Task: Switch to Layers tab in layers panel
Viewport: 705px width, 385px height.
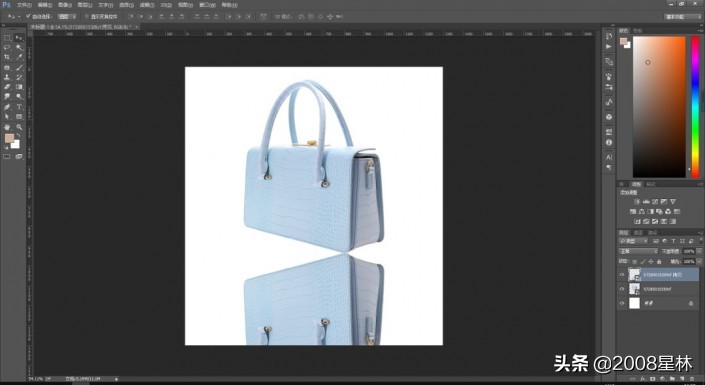Action: [624, 233]
